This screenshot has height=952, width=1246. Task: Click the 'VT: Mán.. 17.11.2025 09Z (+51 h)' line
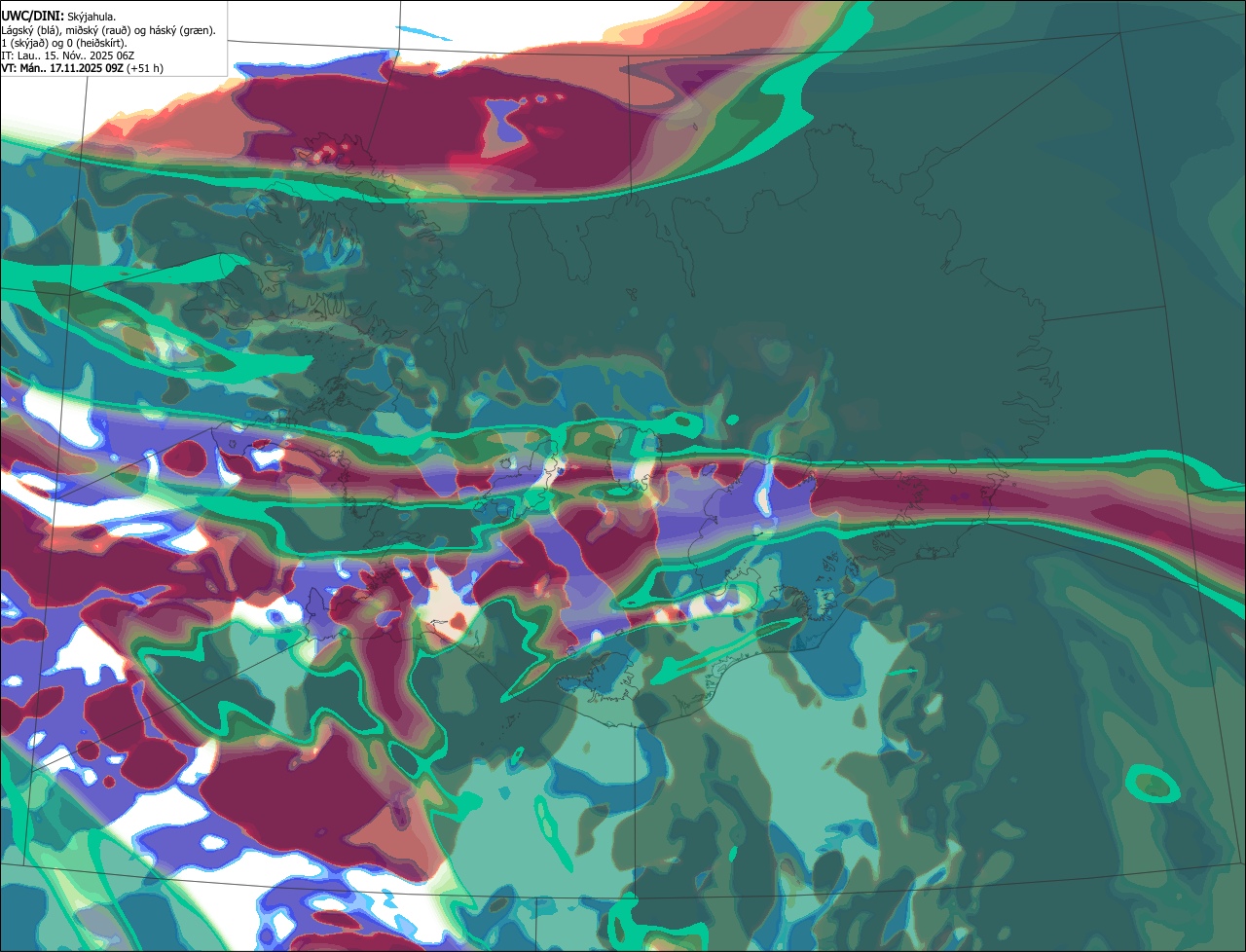click(x=82, y=68)
